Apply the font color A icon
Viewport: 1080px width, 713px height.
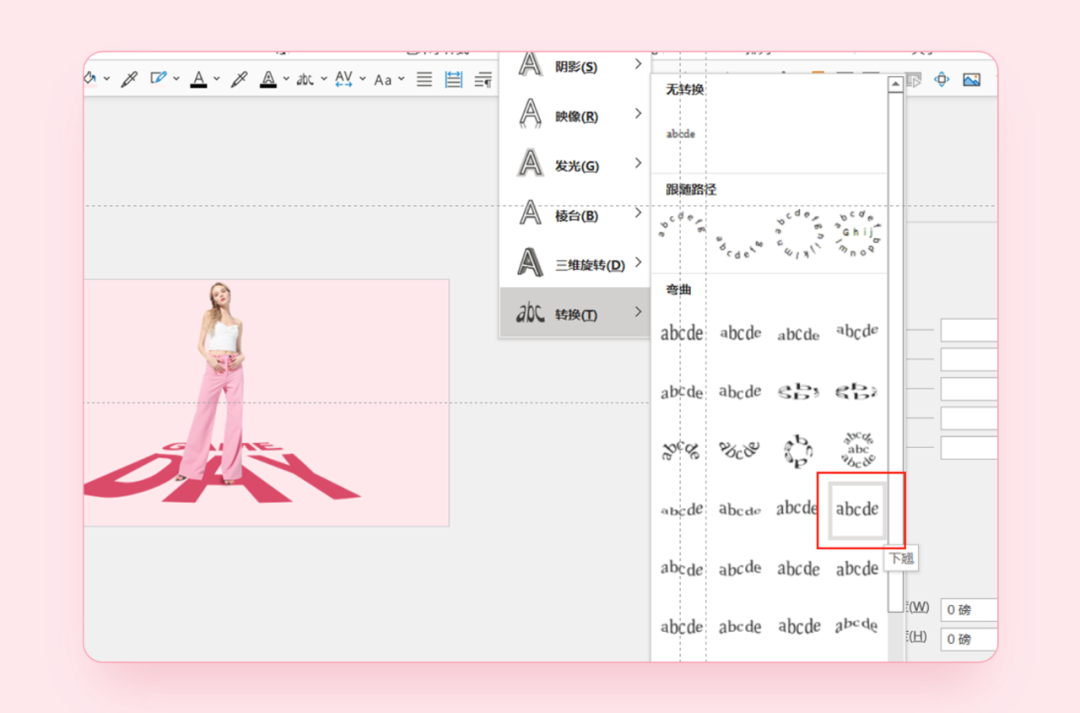tap(198, 79)
